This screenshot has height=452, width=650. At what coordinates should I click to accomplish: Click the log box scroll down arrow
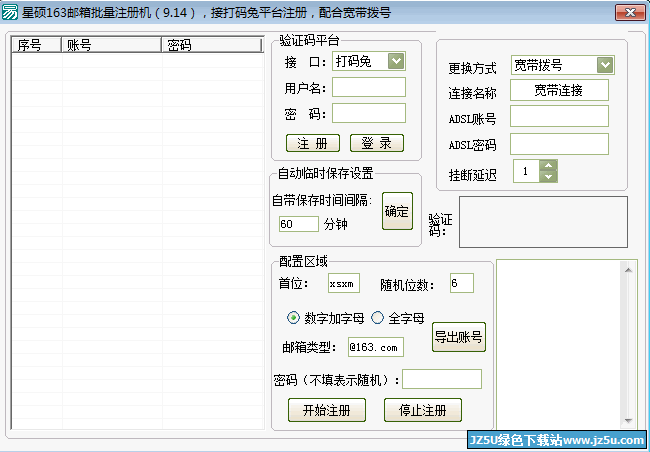(x=628, y=421)
